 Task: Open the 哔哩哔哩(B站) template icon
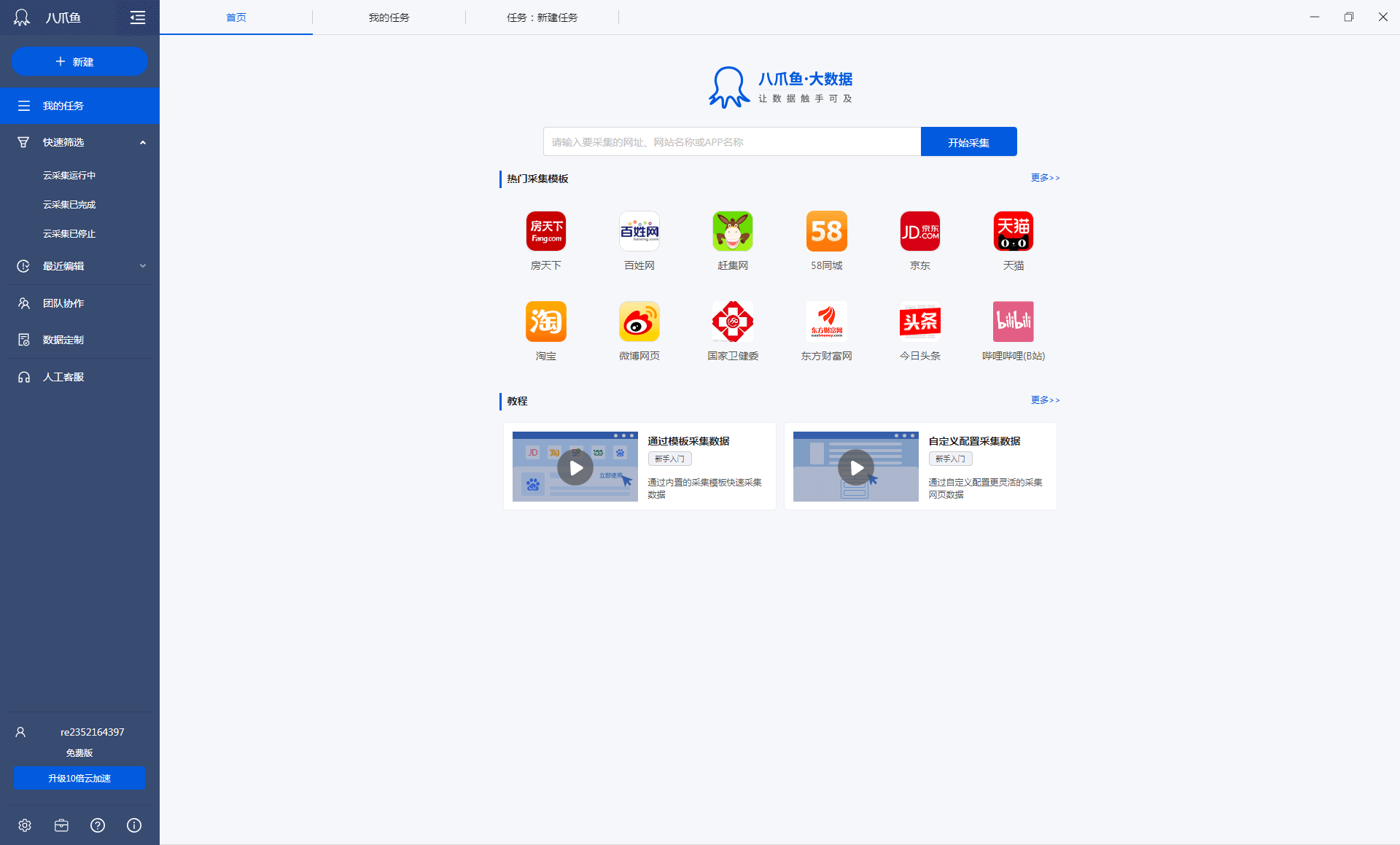tap(1013, 322)
